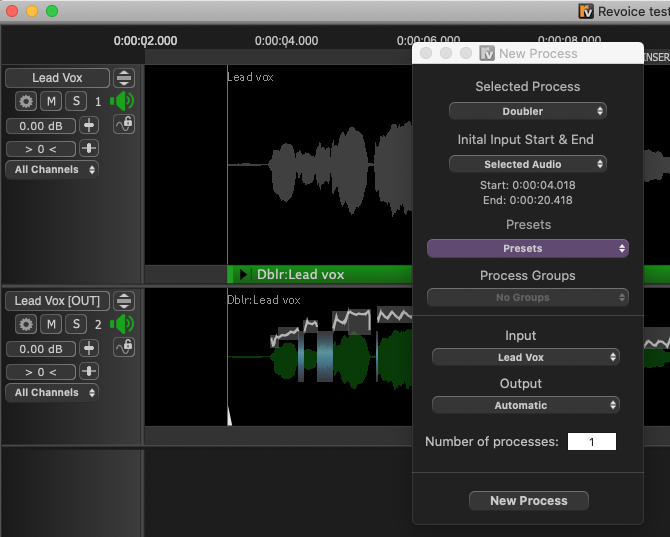670x537 pixels.
Task: Mute the Lead Vox [OUT] track
Action: (51, 324)
